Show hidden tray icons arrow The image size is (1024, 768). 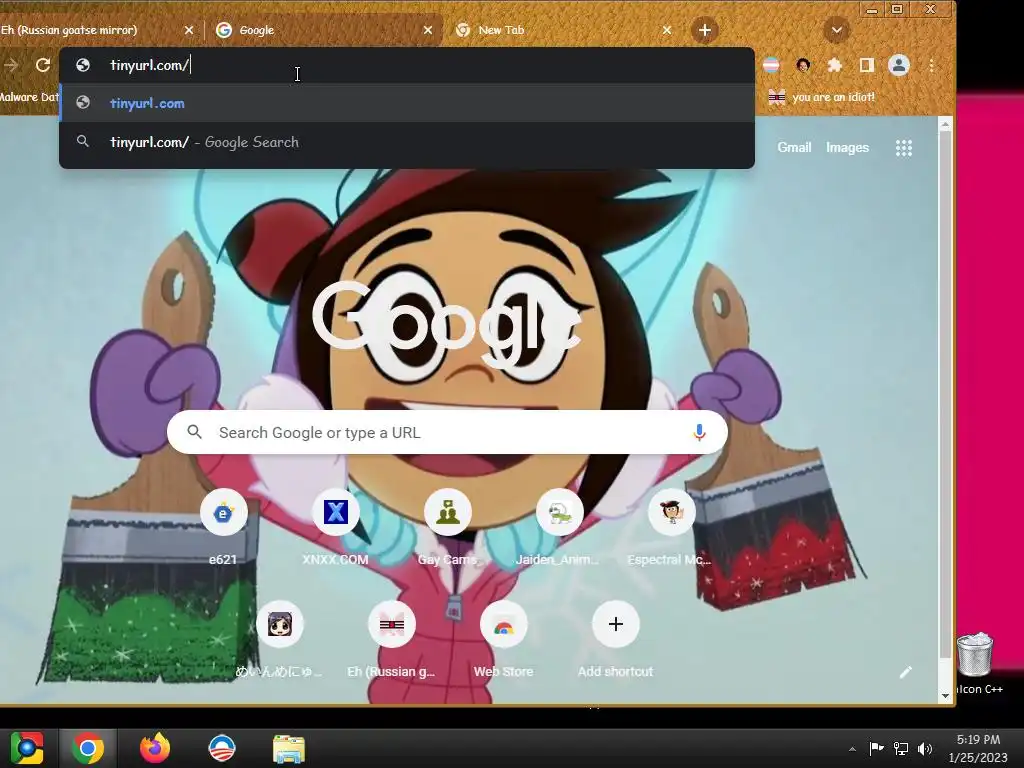pos(852,749)
